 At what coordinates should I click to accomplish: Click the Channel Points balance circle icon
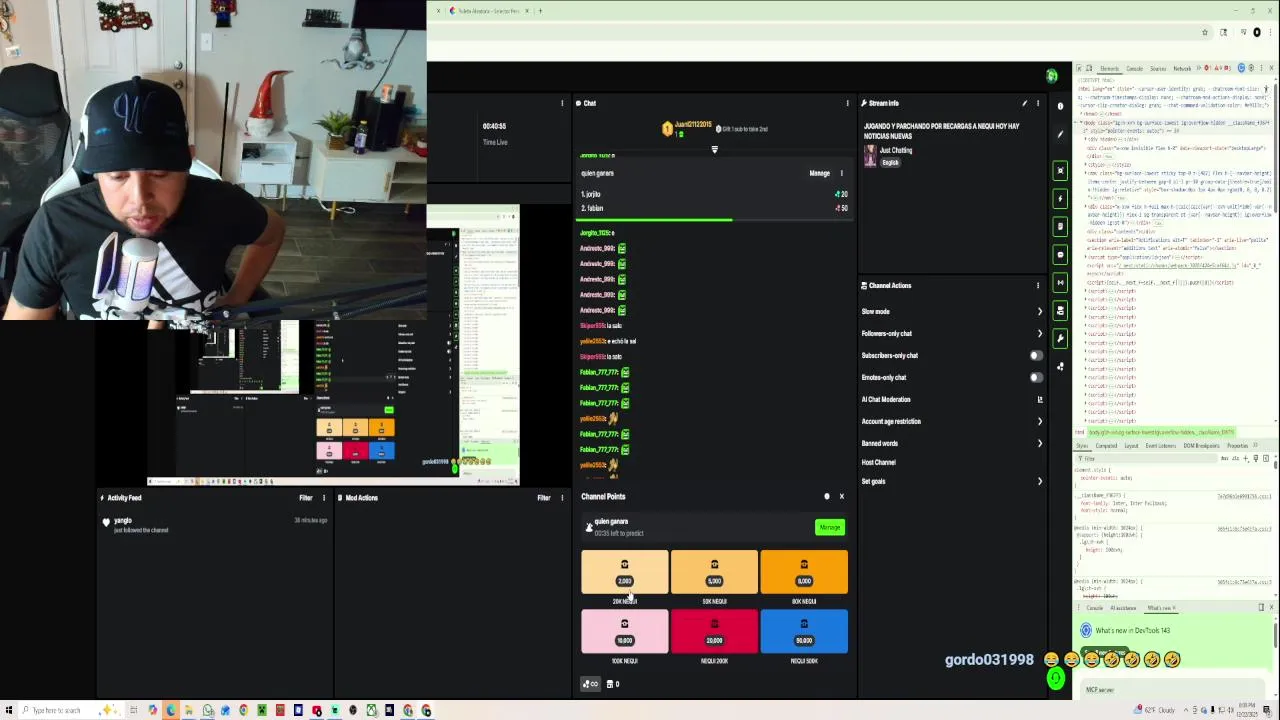826,496
